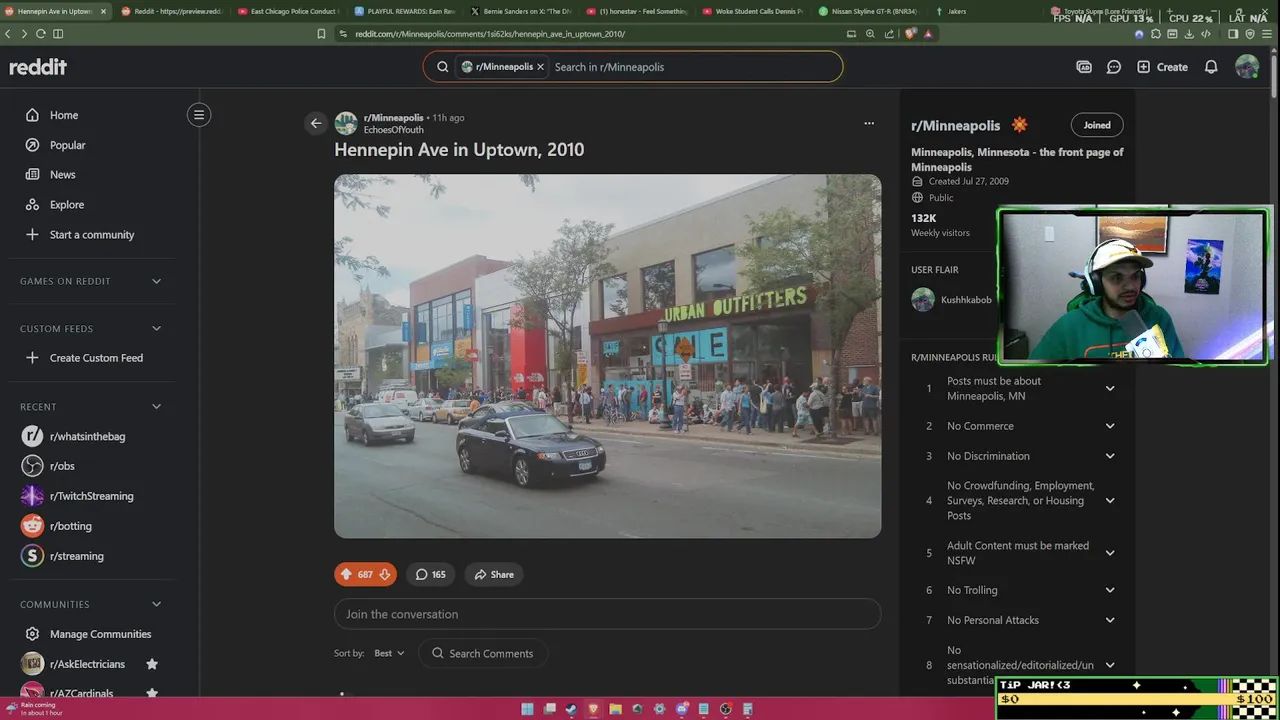Click the Search in r/Minneapolis field
This screenshot has width=1280, height=720.
click(695, 67)
